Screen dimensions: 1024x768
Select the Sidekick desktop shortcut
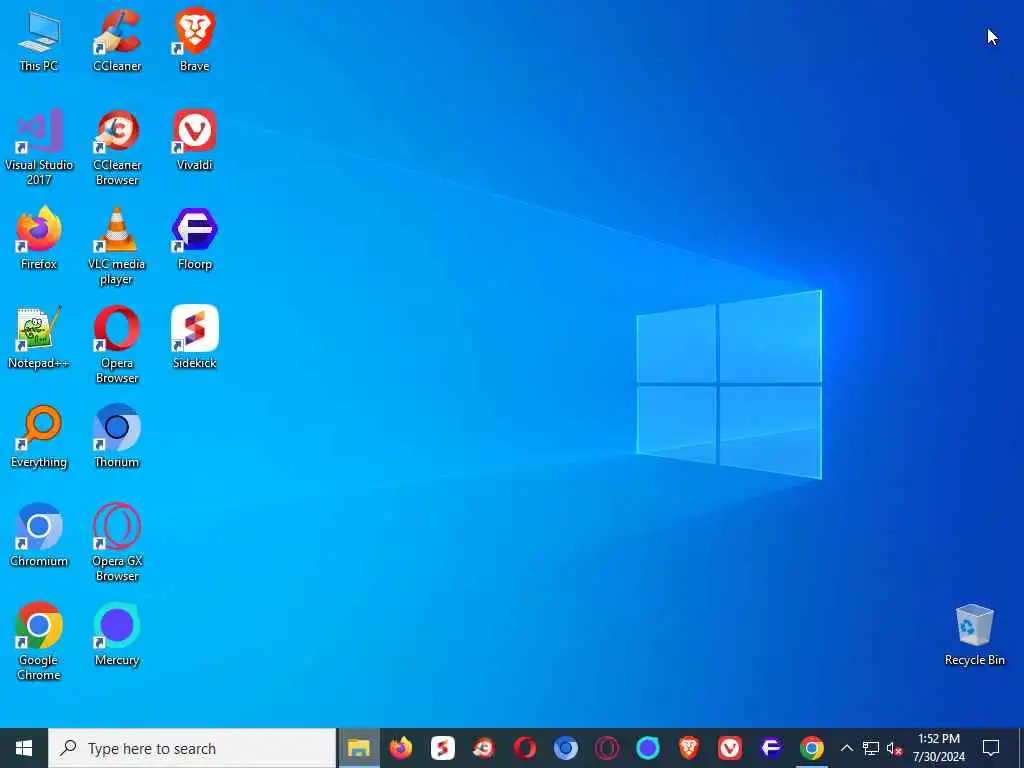(195, 338)
